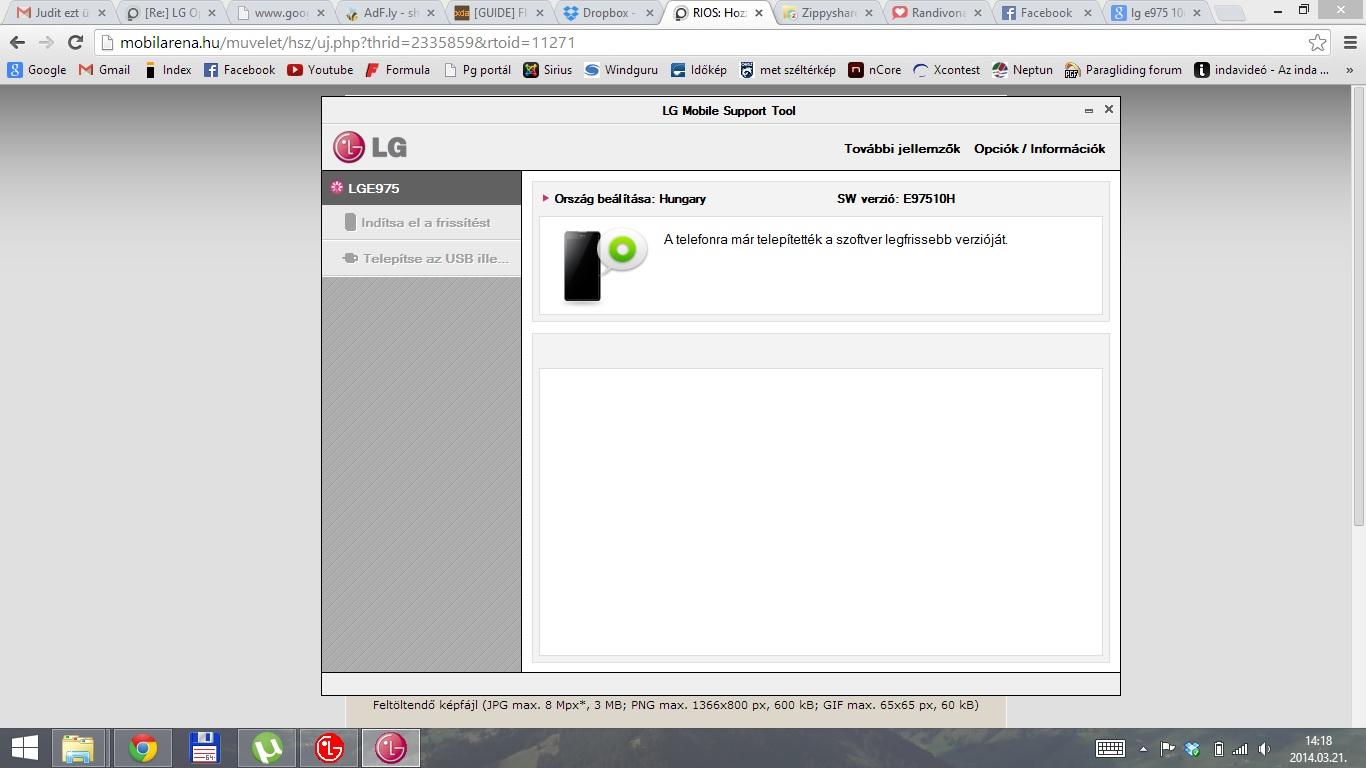Reload the current page
The image size is (1366, 768).
[x=75, y=43]
